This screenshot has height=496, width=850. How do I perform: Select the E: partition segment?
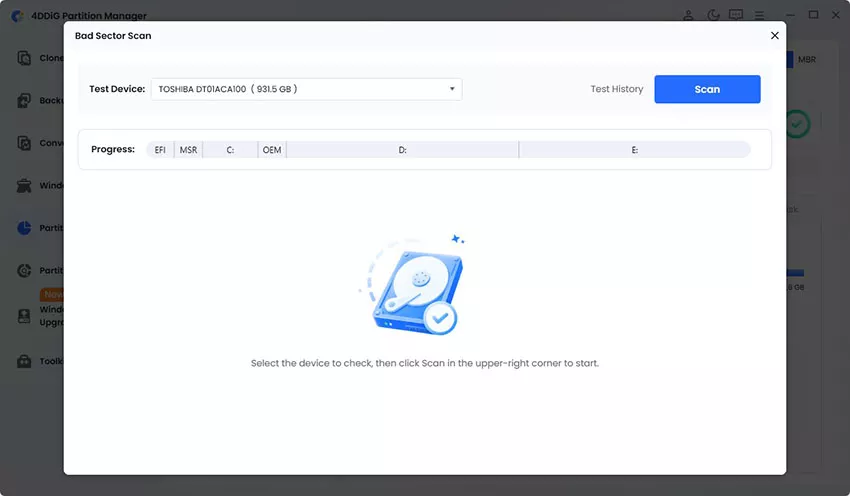point(634,150)
